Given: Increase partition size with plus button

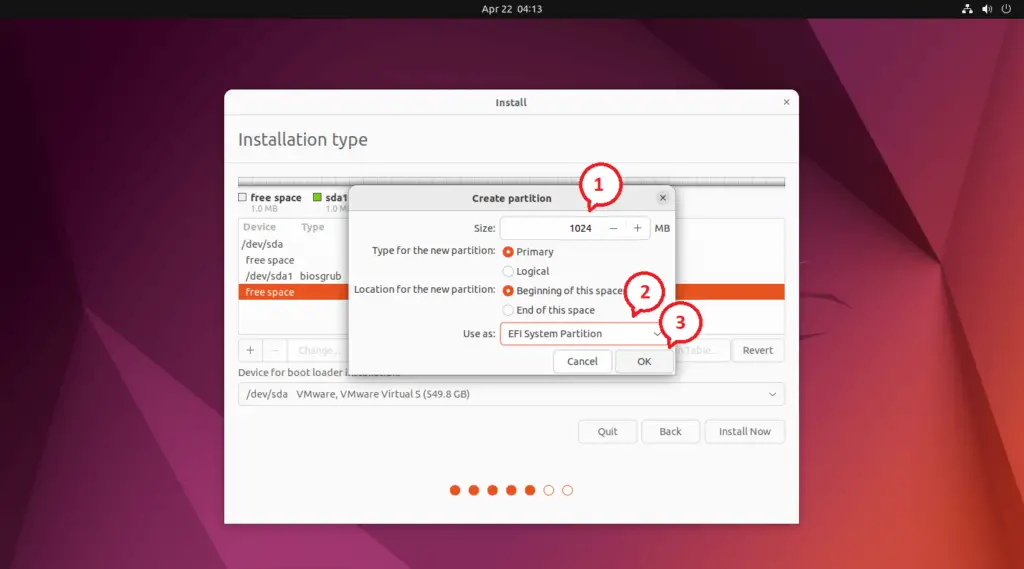Looking at the screenshot, I should pyautogui.click(x=637, y=228).
